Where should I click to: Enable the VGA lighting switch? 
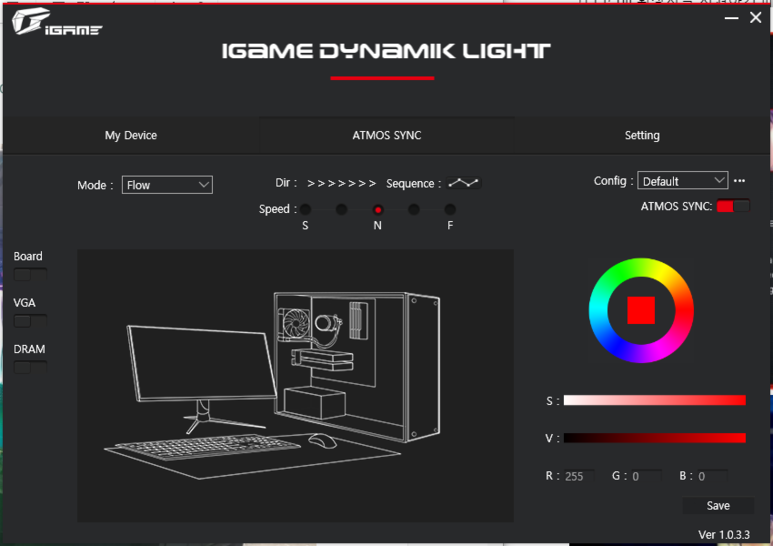[x=30, y=321]
